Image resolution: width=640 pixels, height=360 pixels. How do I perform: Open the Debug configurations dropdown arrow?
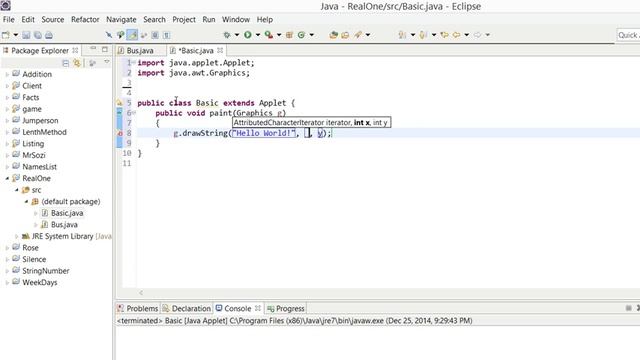tap(237, 35)
